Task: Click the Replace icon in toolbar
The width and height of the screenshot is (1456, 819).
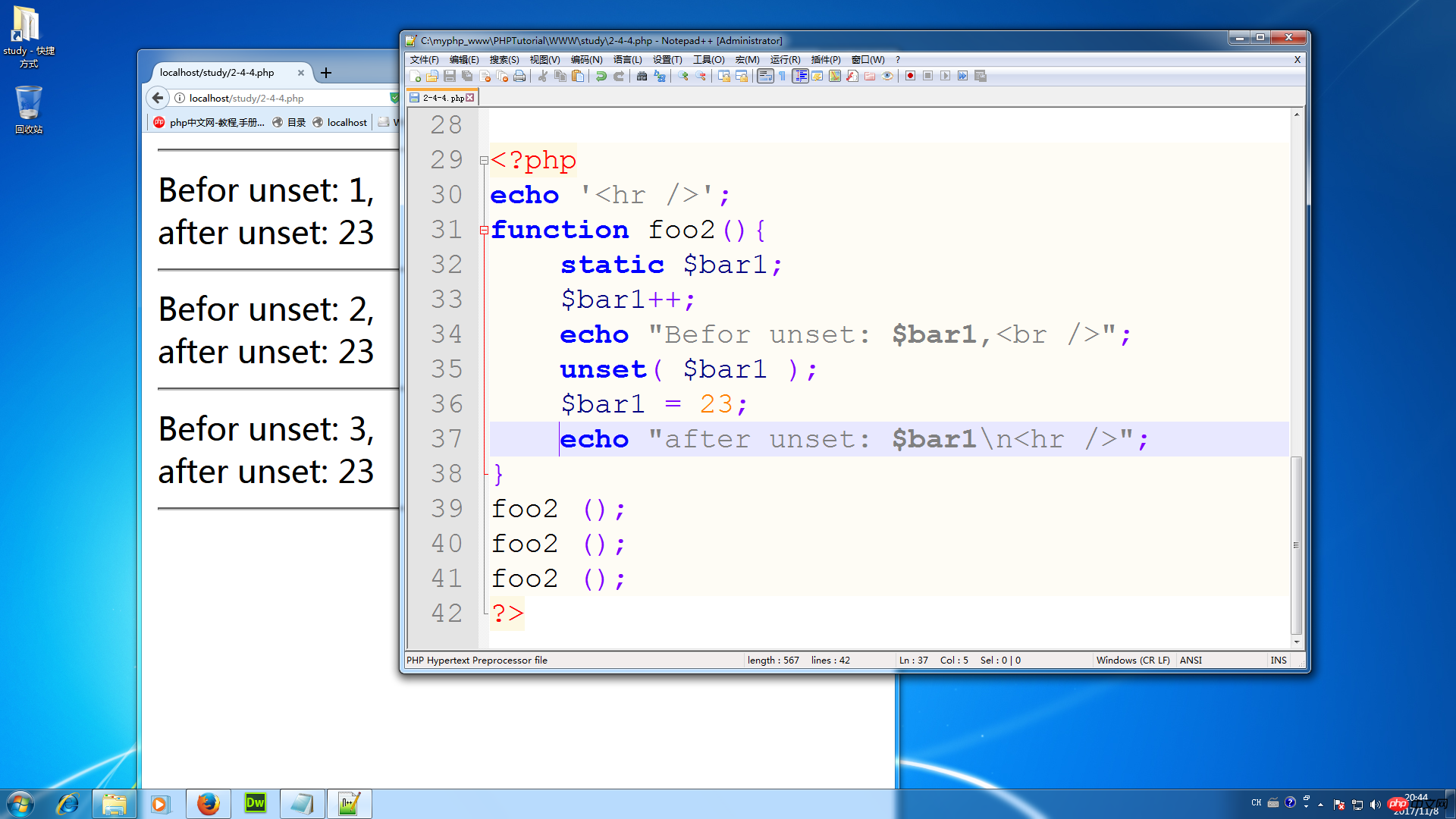Action: tap(660, 76)
